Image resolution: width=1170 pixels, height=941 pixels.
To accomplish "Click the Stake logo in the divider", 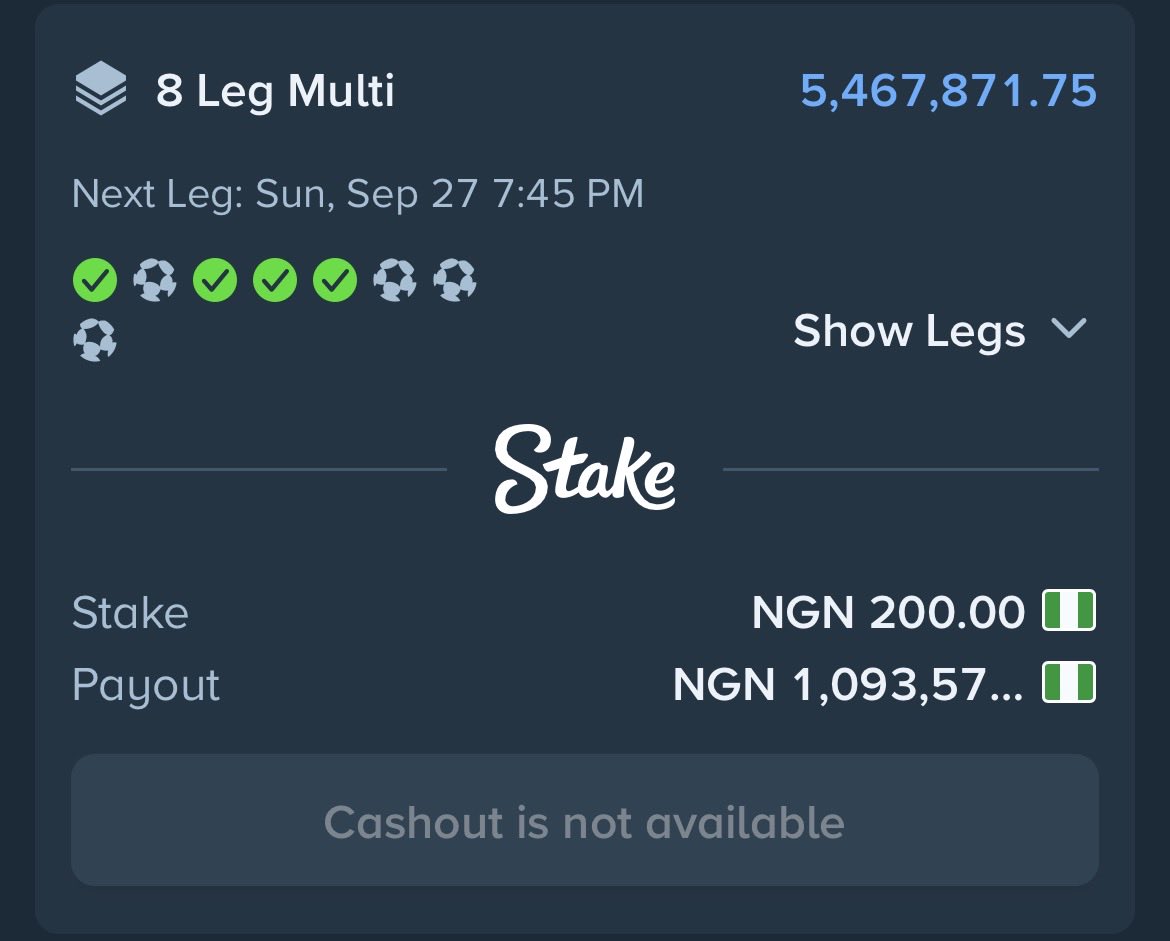I will (x=585, y=469).
